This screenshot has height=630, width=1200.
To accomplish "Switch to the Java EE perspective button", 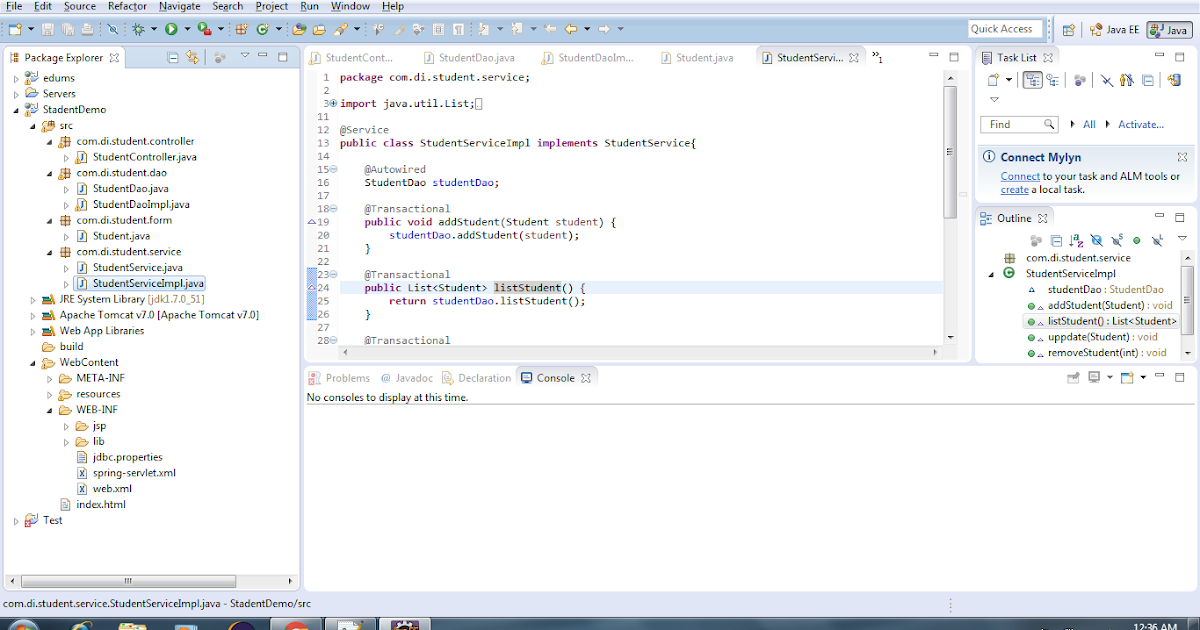I will click(1113, 29).
